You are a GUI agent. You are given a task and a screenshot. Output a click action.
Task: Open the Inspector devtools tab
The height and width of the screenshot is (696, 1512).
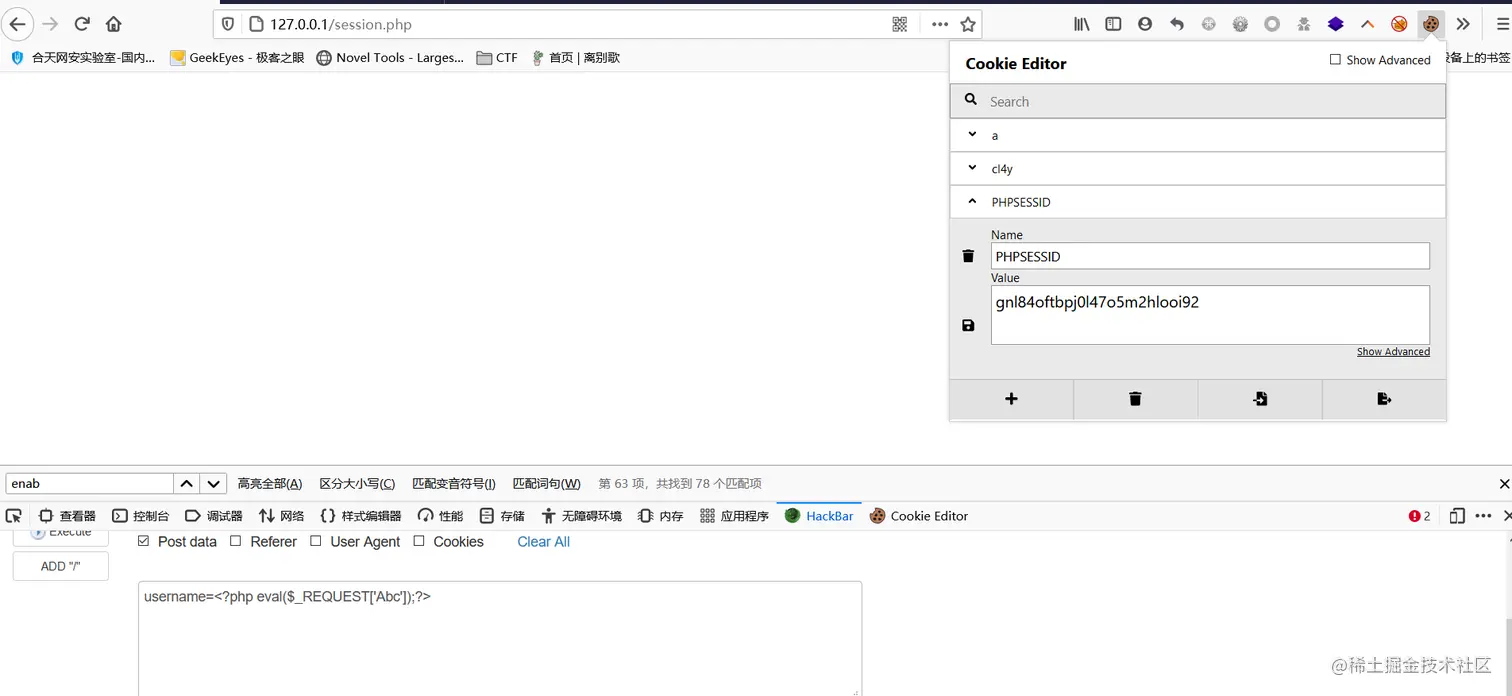pyautogui.click(x=67, y=516)
